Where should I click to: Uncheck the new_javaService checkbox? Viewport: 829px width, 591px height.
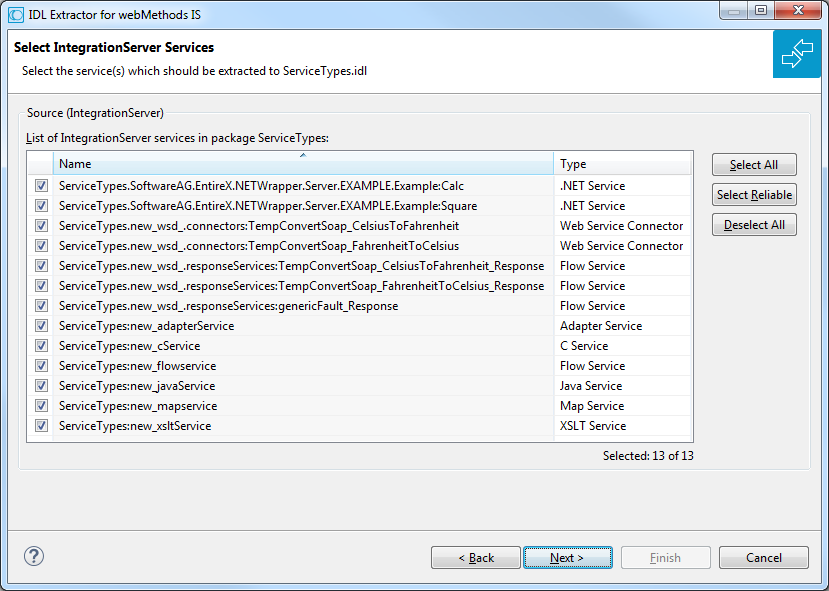point(41,385)
